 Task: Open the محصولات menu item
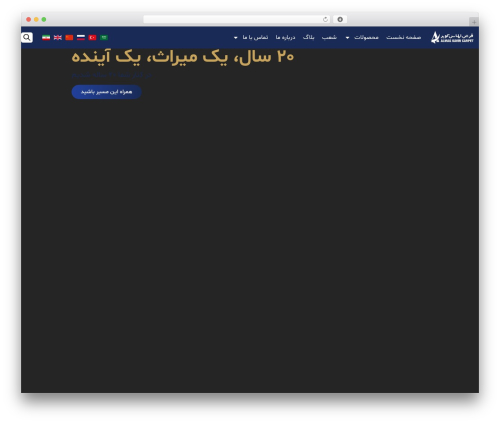coord(366,37)
